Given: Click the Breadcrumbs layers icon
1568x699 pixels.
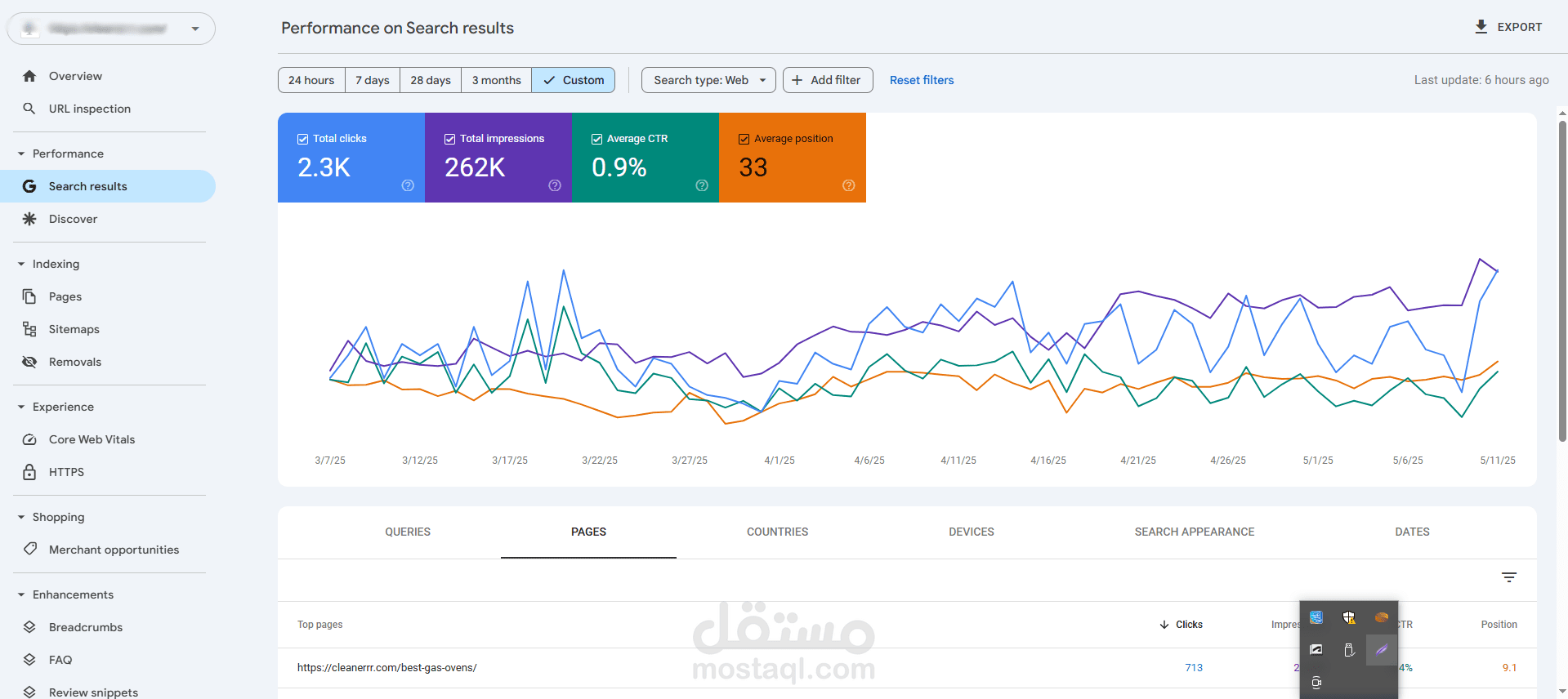Looking at the screenshot, I should tap(29, 627).
